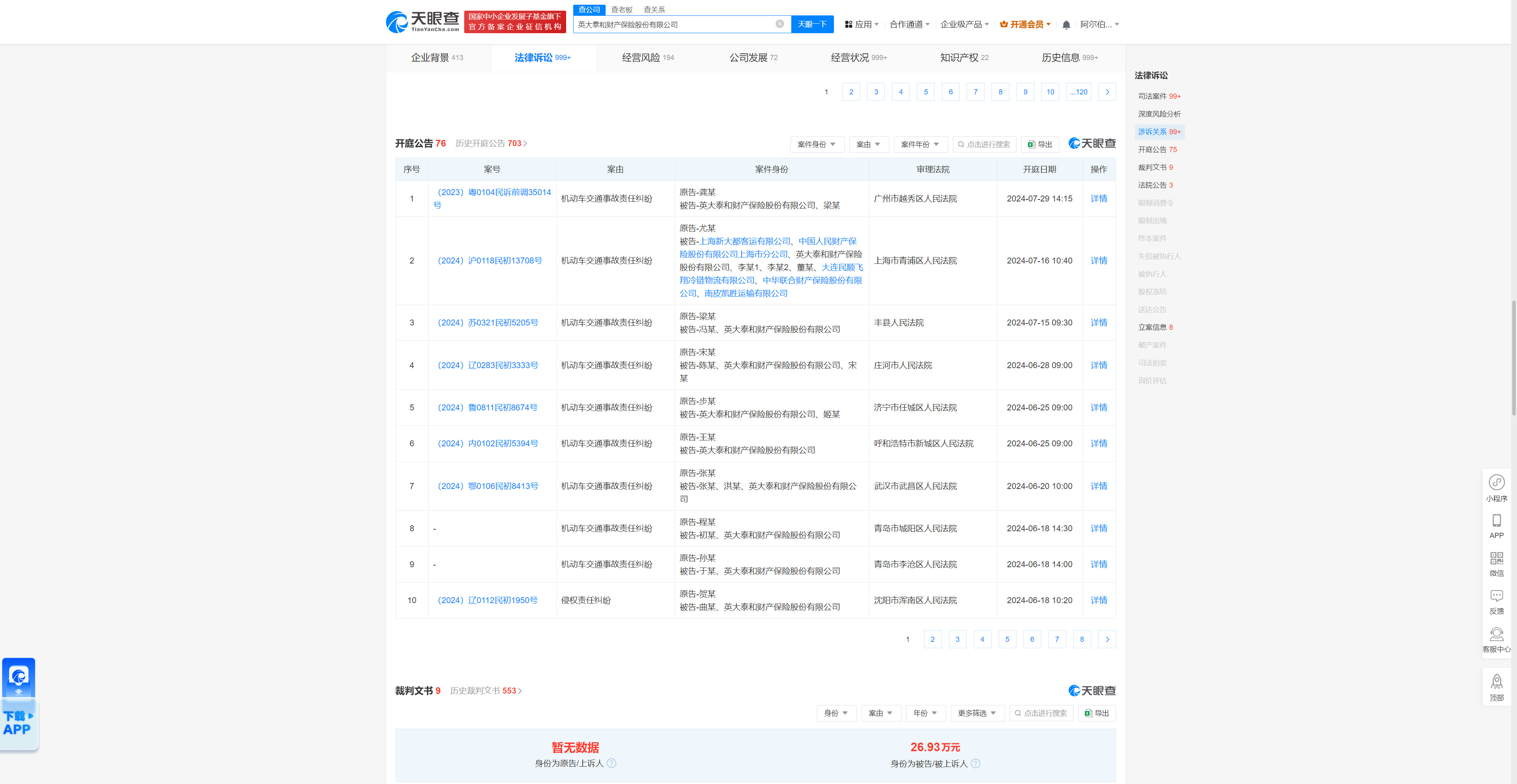
Task: Switch to 公司发展 tab
Action: (x=753, y=57)
